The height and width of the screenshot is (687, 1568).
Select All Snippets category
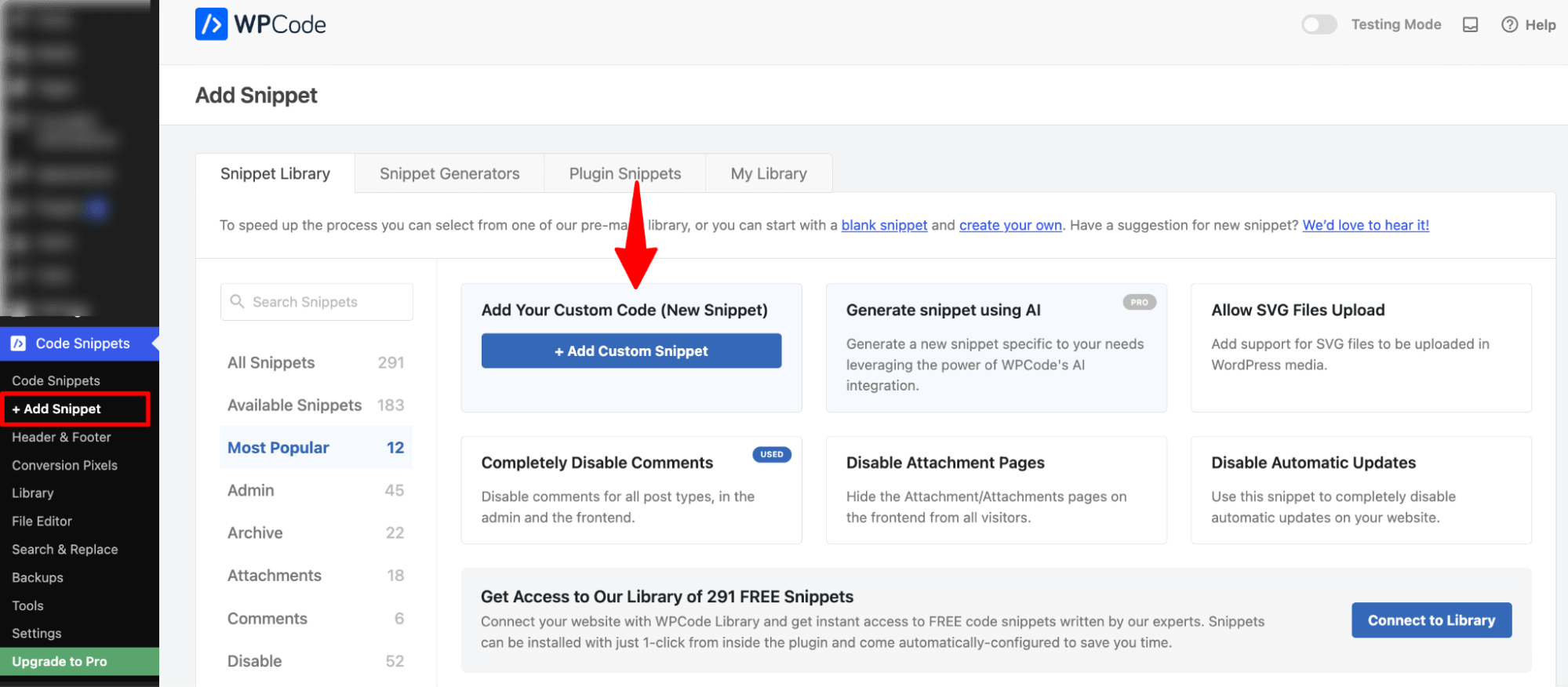[316, 362]
